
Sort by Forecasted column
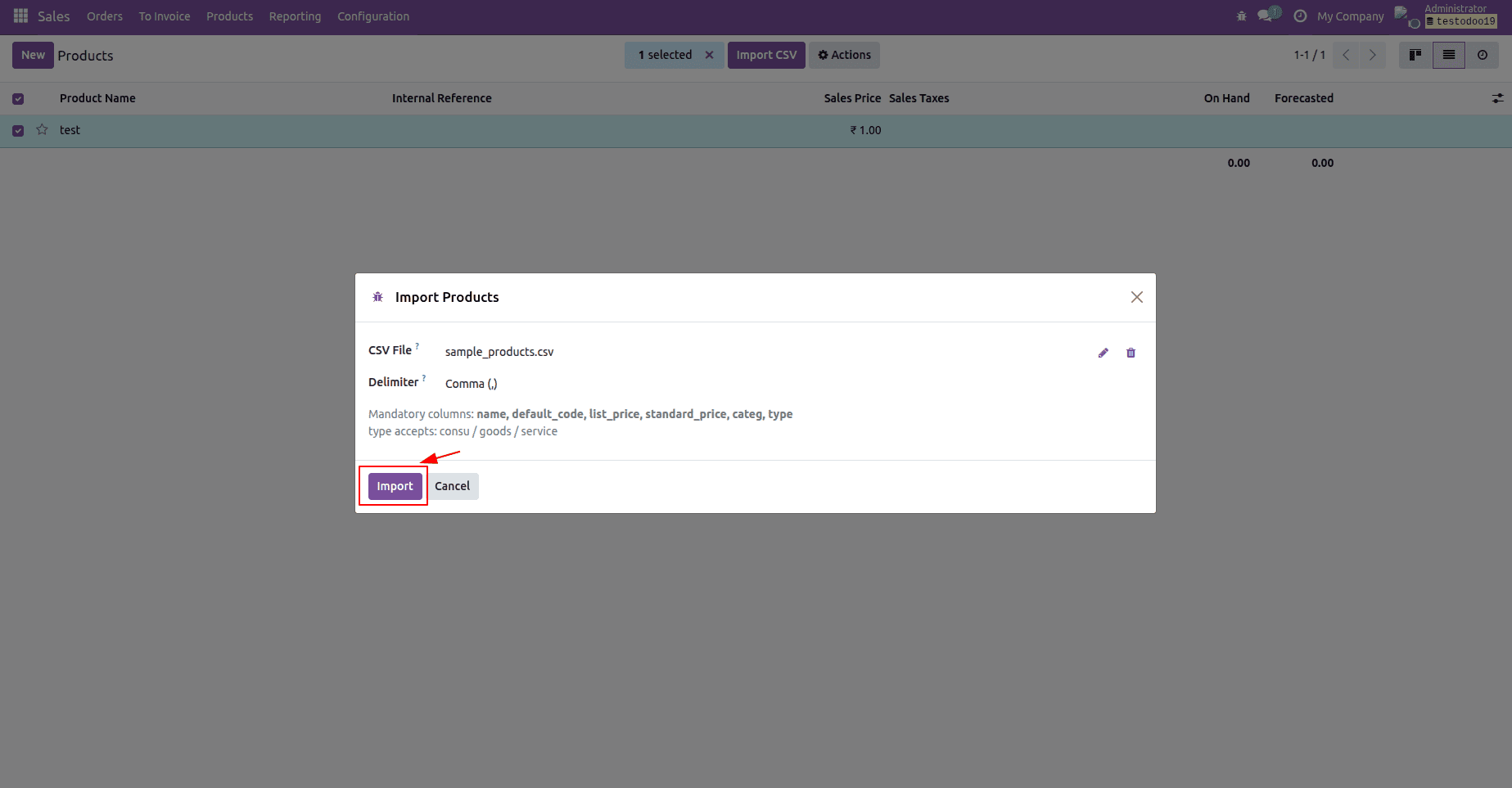pyautogui.click(x=1304, y=98)
